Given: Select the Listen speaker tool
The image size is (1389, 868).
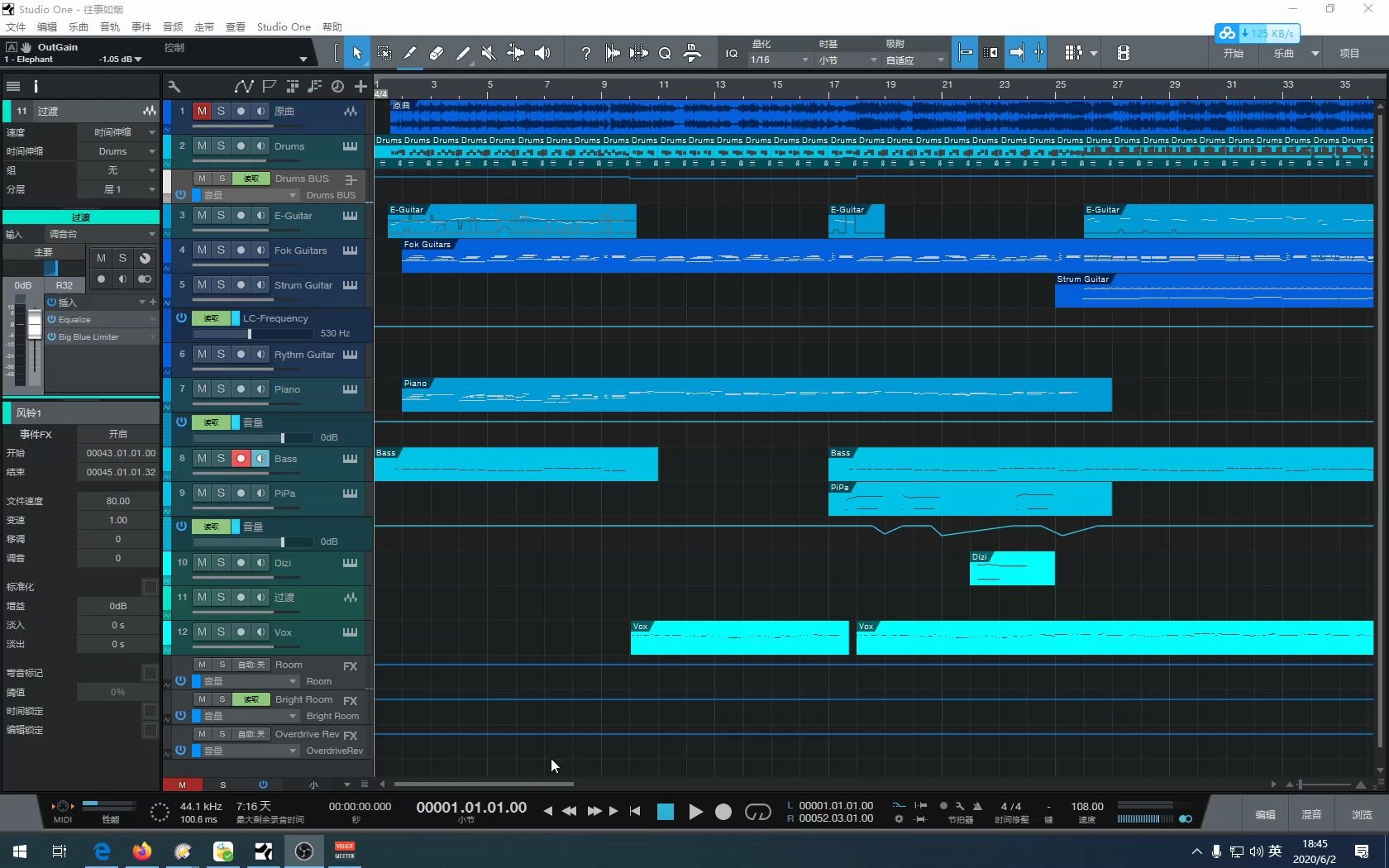Looking at the screenshot, I should click(x=542, y=53).
